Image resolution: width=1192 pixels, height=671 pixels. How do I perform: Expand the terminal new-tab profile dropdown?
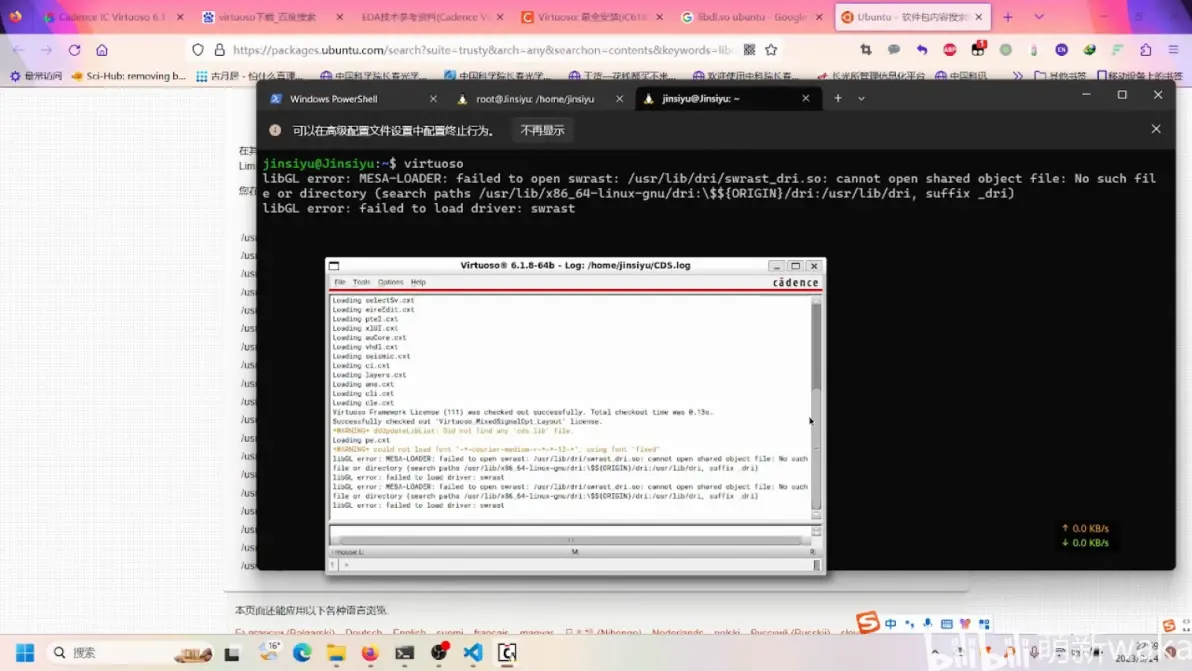tap(861, 98)
